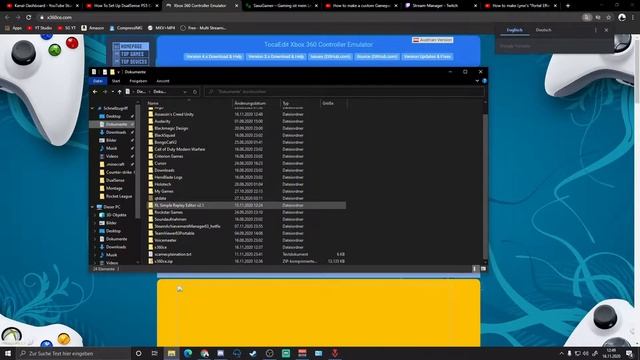Select the x360ce.zip archive file
The width and height of the screenshot is (640, 360).
[163, 261]
